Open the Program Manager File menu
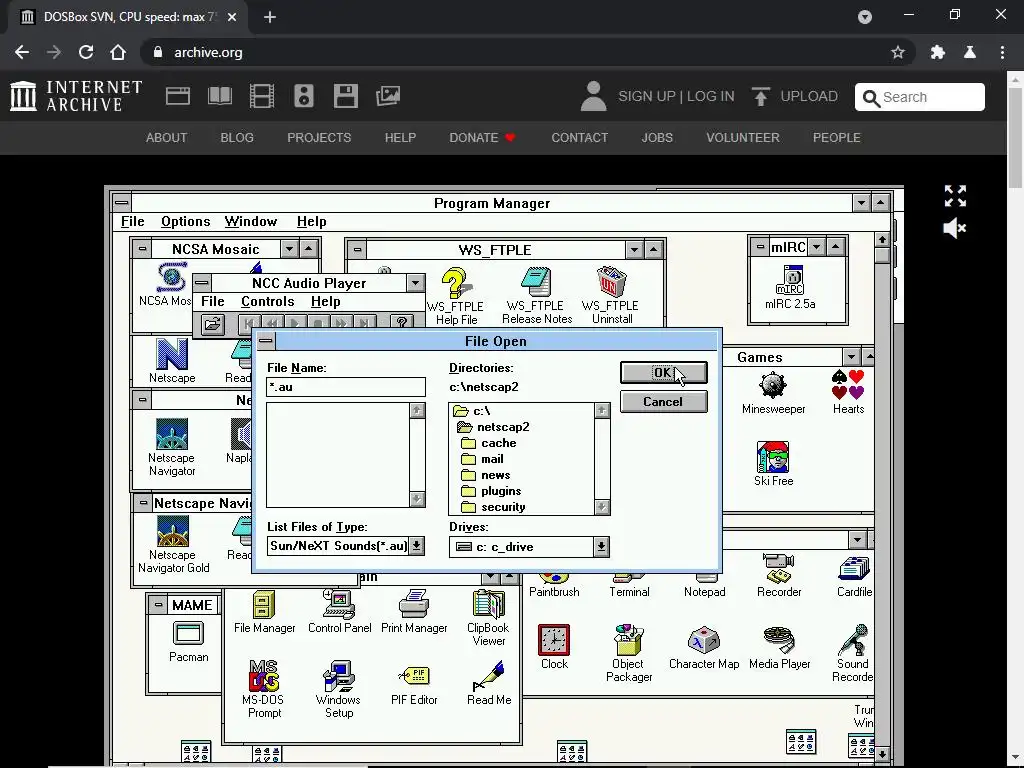Viewport: 1024px width, 768px height. pos(133,221)
